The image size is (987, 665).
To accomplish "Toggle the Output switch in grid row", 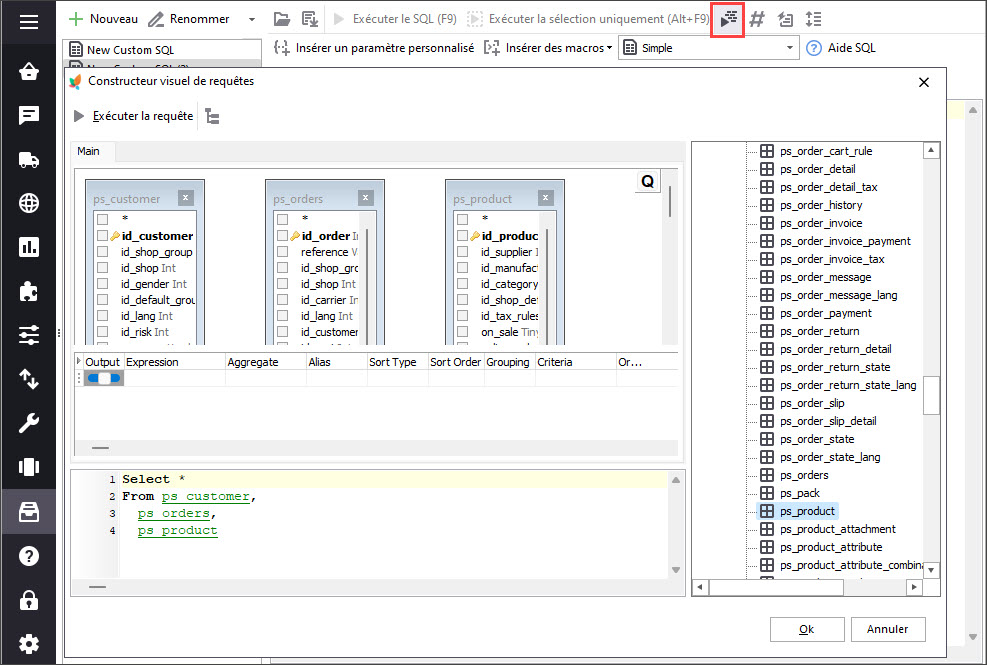I will pyautogui.click(x=104, y=378).
